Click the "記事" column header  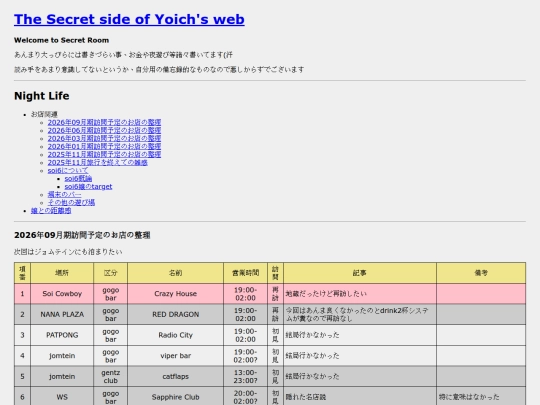[360, 273]
